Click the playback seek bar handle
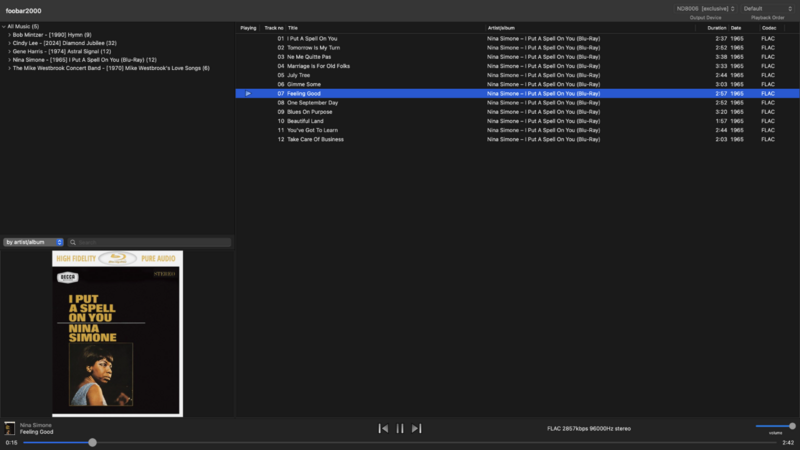This screenshot has width=800, height=450. point(92,442)
